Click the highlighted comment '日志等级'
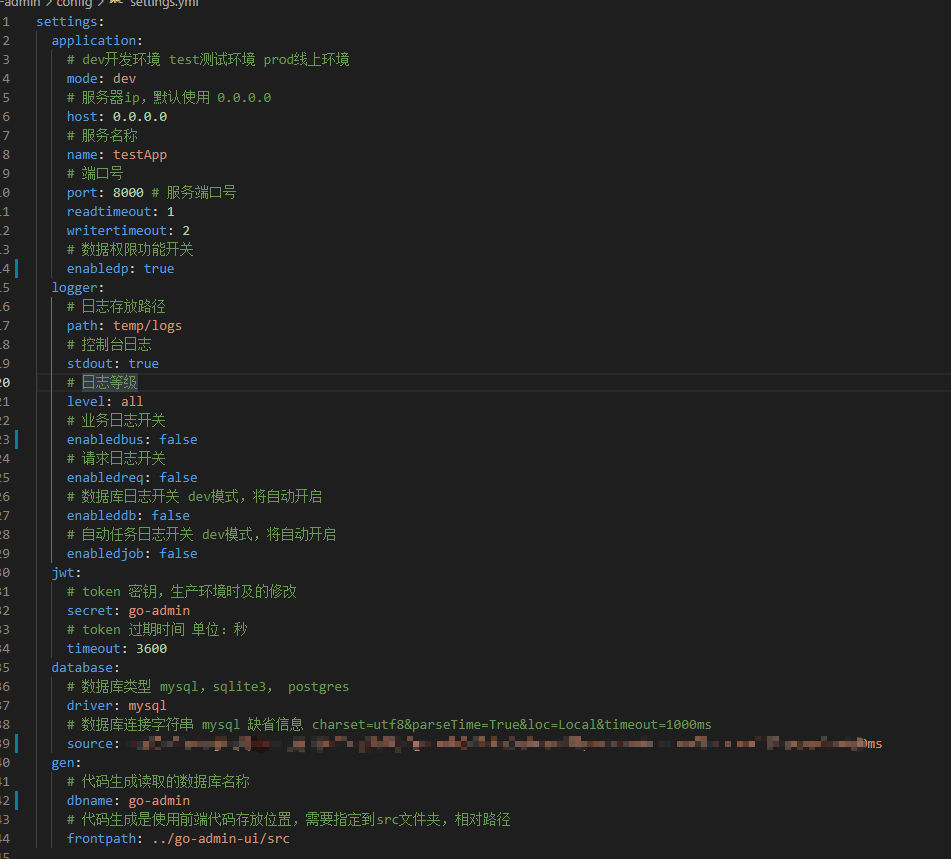This screenshot has width=951, height=859. pos(109,383)
